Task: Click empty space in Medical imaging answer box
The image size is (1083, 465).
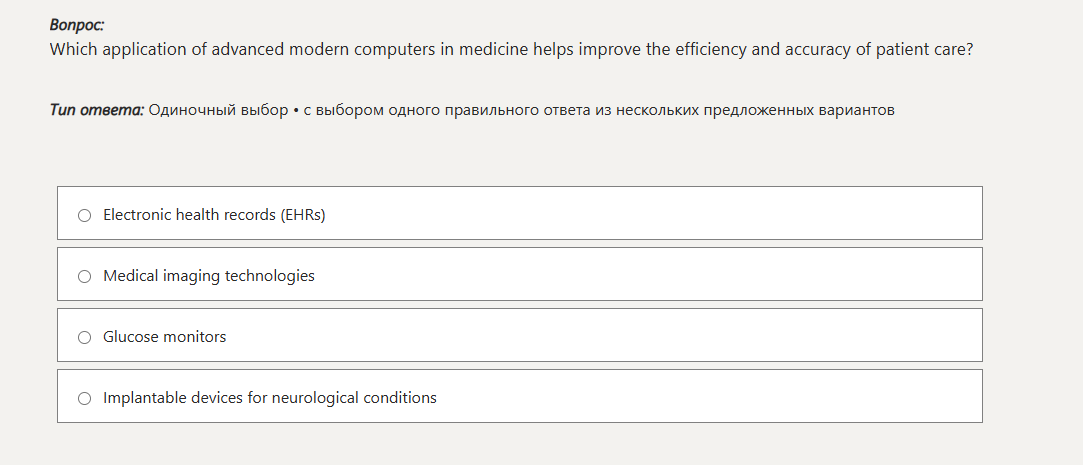Action: (650, 274)
